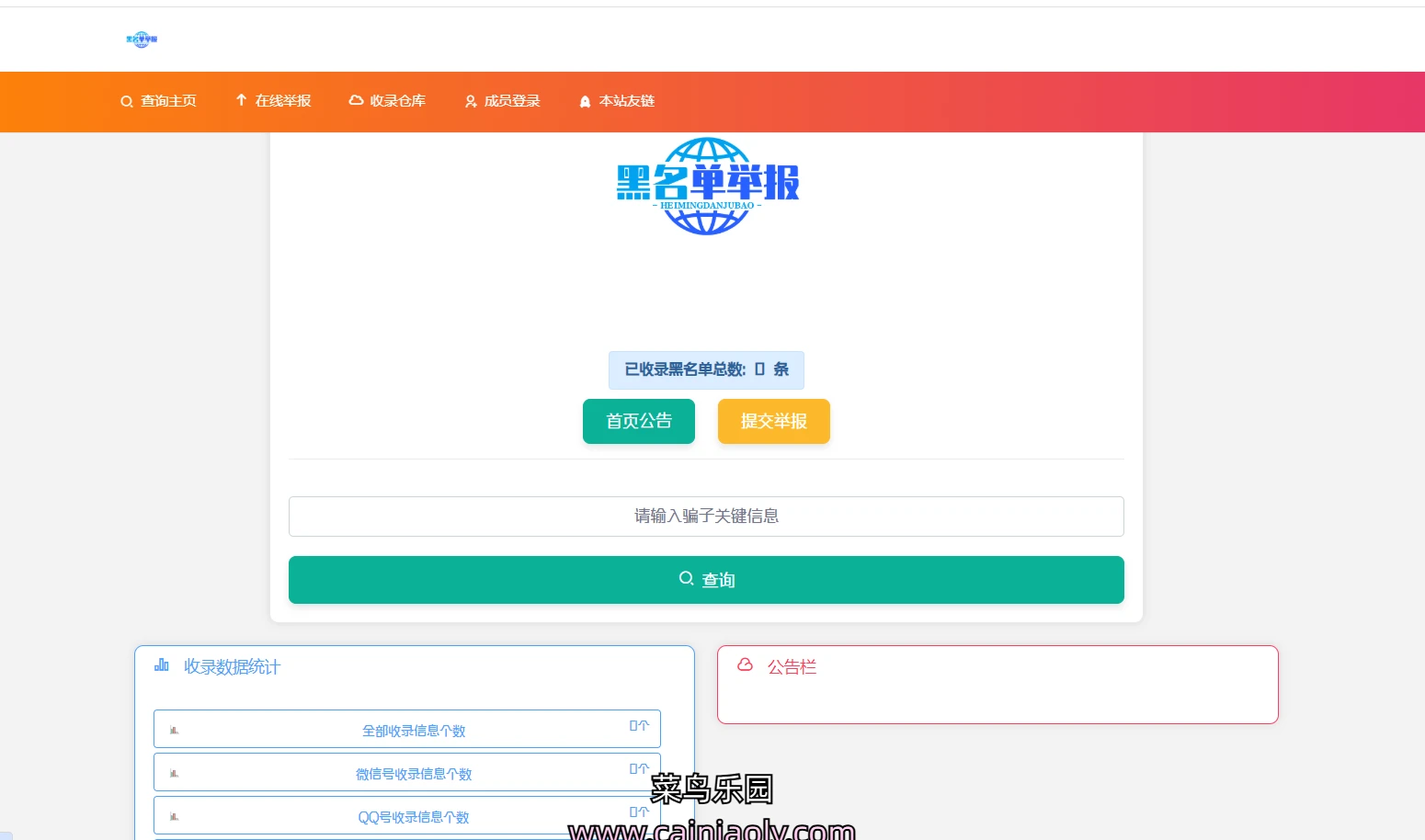Select the 全部收录信息个数 row label
Screen dimensions: 1425x840
pyautogui.click(x=414, y=731)
